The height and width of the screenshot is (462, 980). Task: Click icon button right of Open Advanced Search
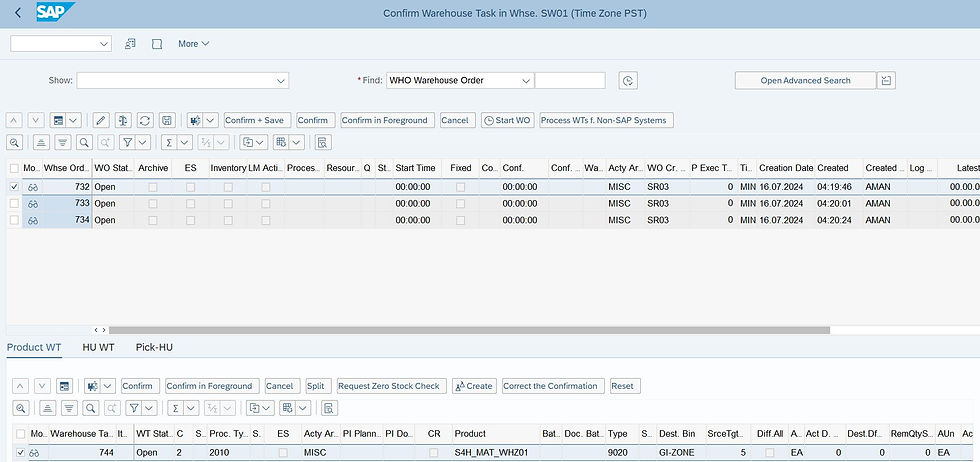coord(886,81)
